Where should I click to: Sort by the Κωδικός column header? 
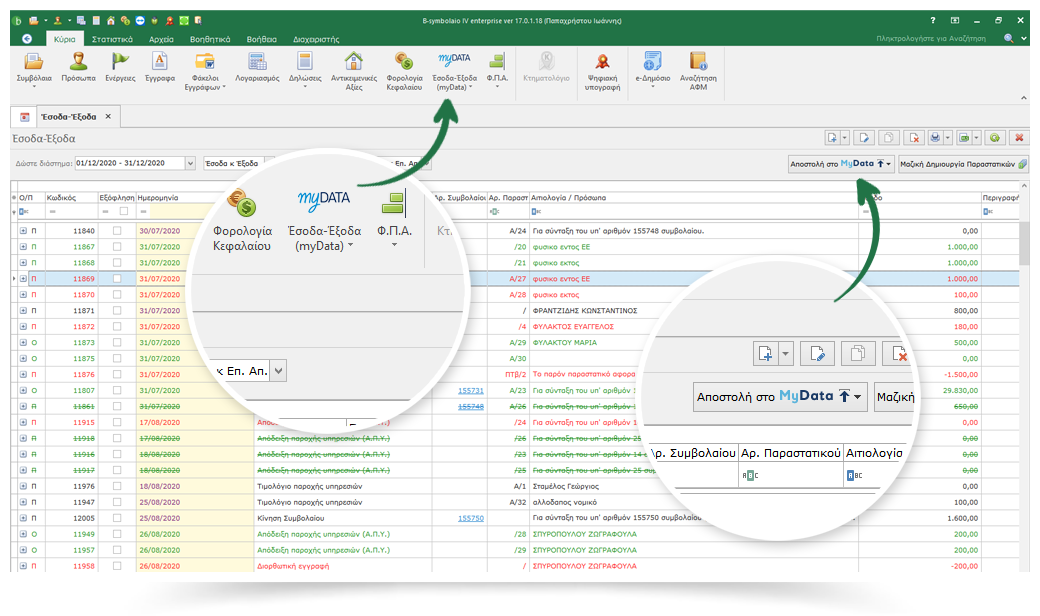[70, 198]
